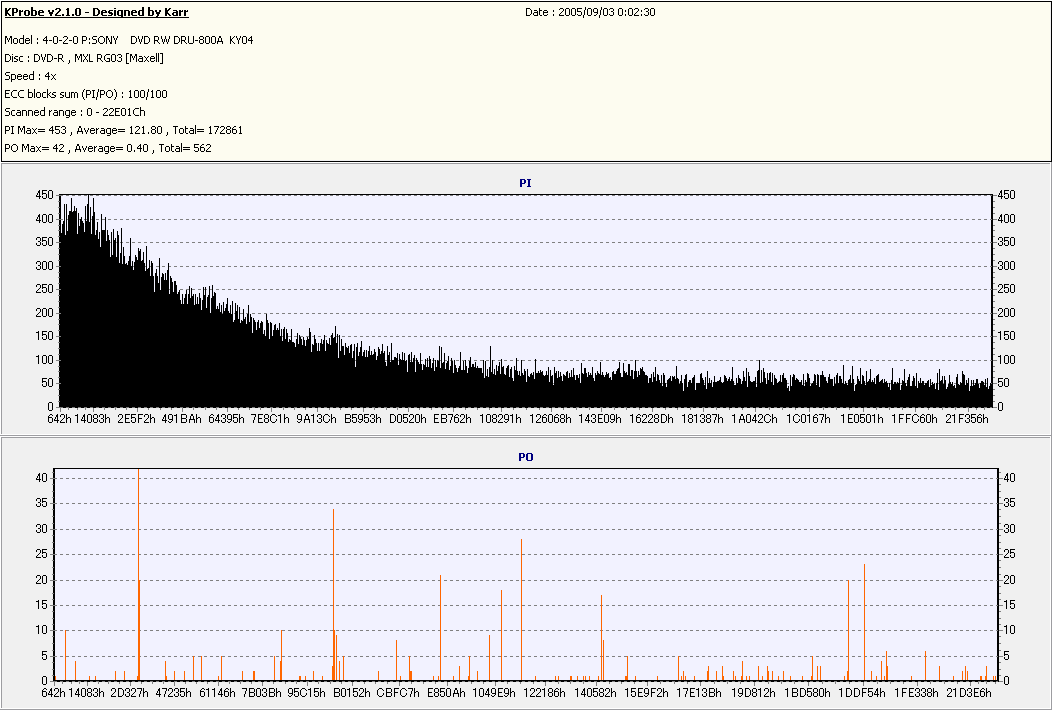Click the 1DDF54h label on PO axis
Viewport: 1052px width, 710px height.
point(862,693)
